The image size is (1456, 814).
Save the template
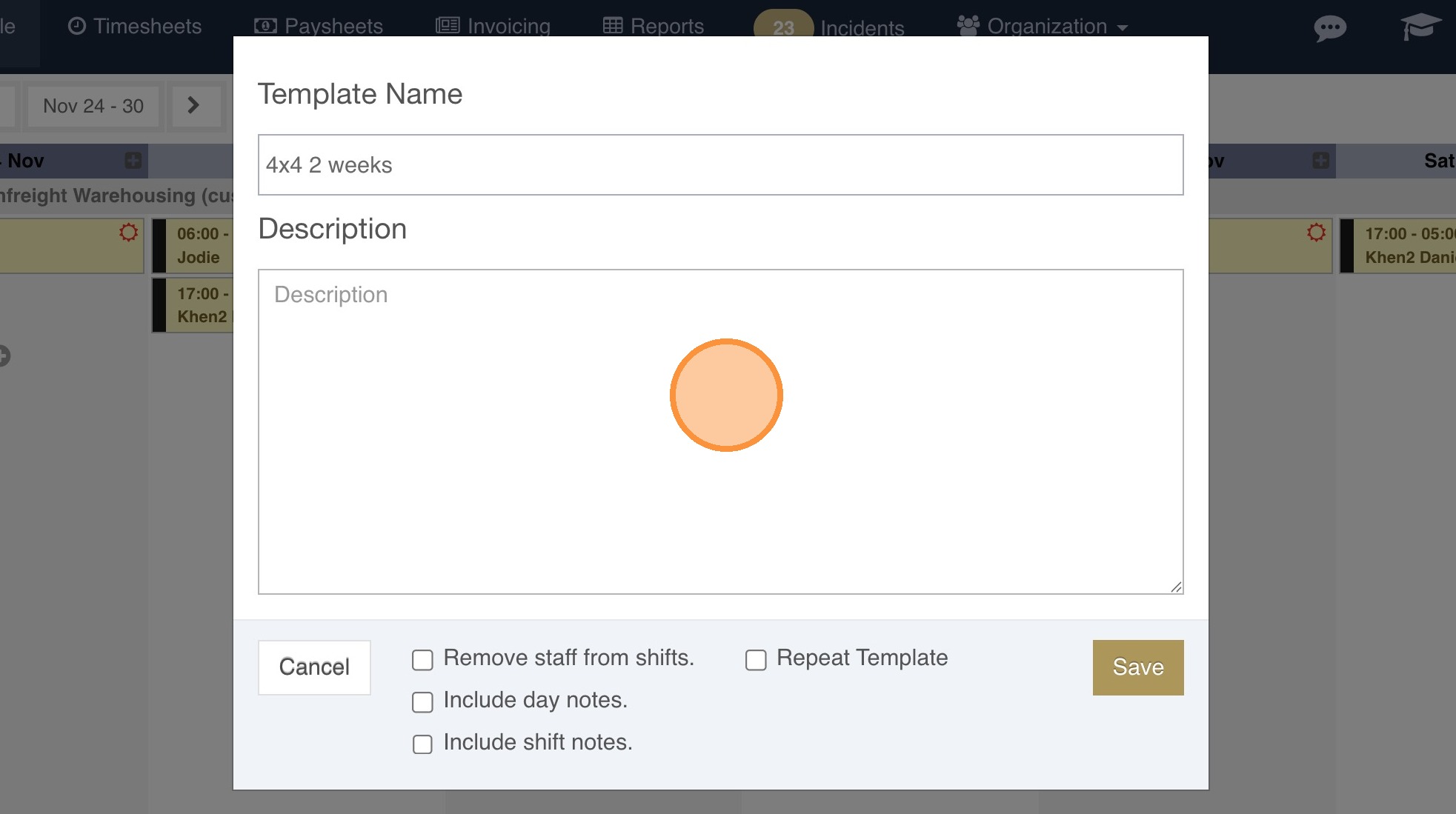1137,667
